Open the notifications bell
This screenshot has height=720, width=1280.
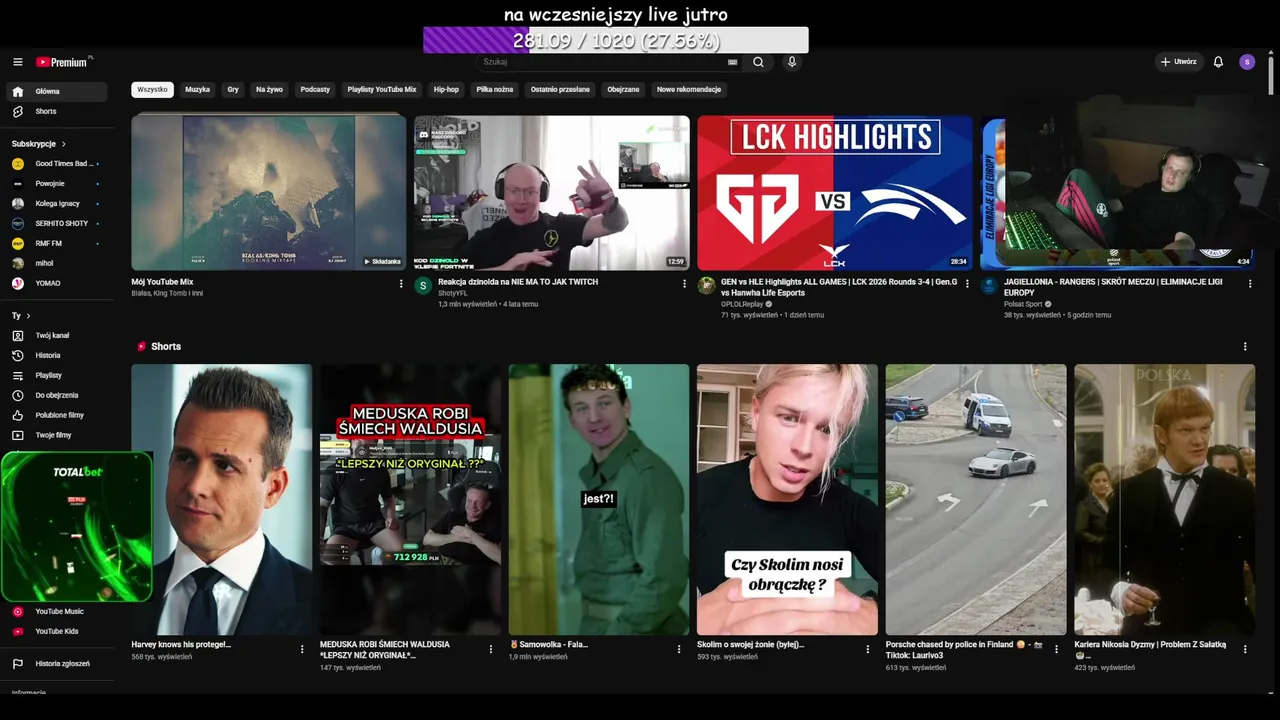(x=1218, y=62)
